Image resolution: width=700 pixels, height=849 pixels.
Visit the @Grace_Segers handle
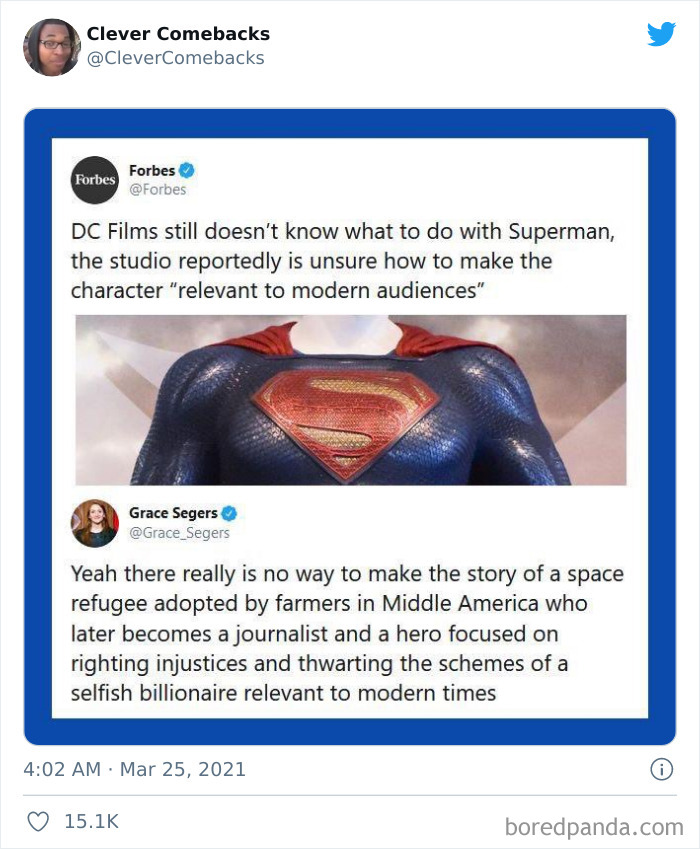pyautogui.click(x=179, y=533)
